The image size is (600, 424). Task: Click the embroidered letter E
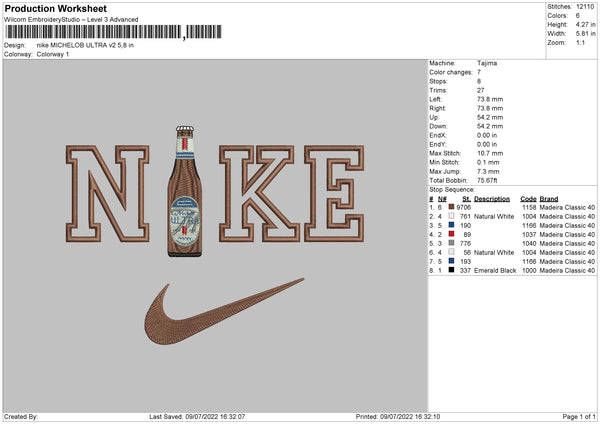click(x=334, y=193)
